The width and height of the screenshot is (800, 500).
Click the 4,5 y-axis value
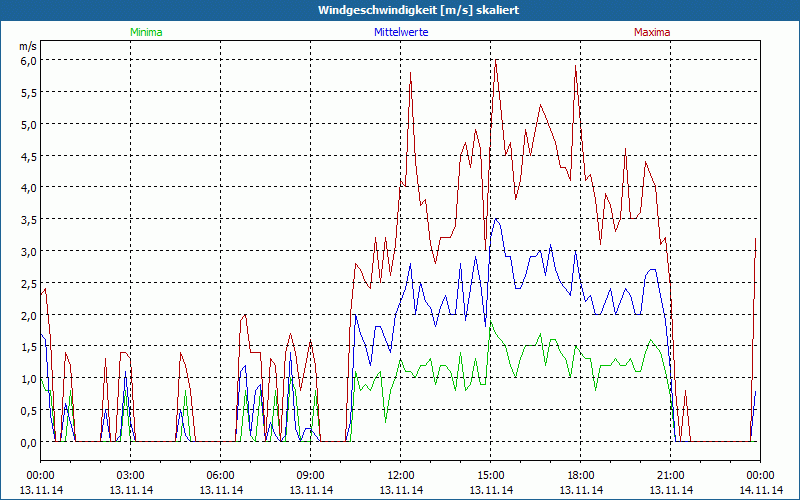[x=28, y=156]
